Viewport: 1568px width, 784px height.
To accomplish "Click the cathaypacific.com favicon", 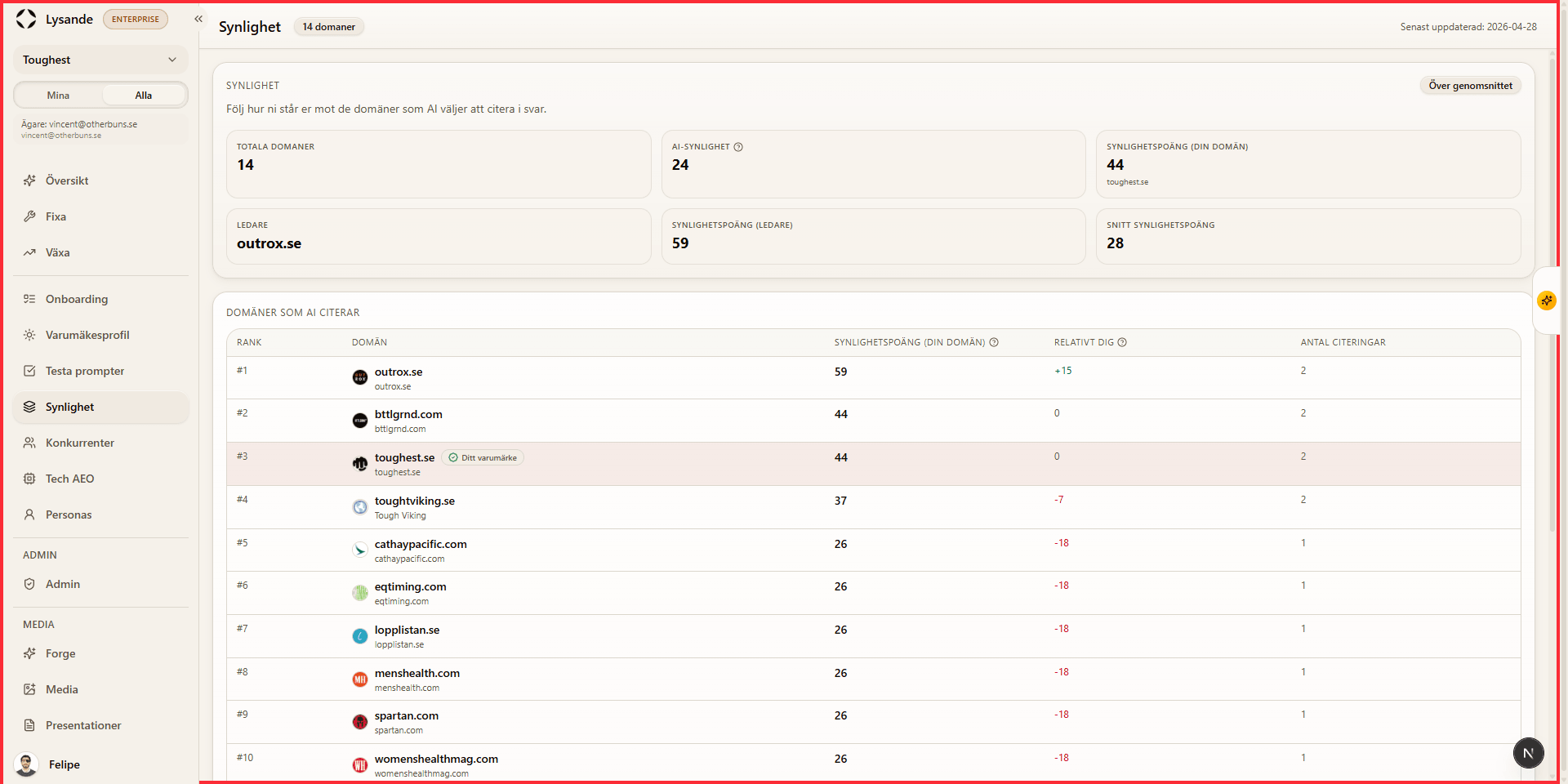I will 360,550.
